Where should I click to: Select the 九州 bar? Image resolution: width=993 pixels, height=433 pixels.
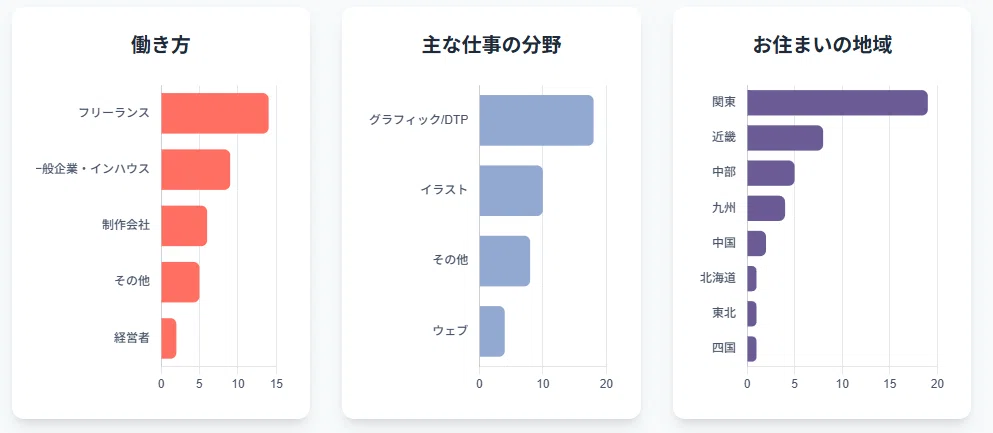pos(766,208)
